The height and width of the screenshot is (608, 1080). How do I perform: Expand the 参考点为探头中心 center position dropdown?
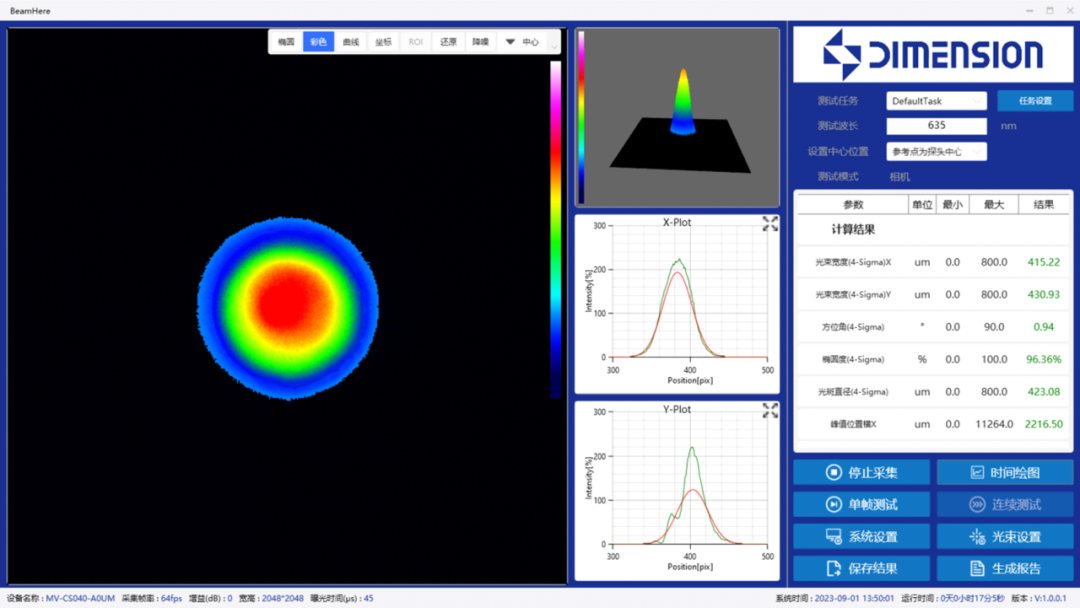pos(936,152)
